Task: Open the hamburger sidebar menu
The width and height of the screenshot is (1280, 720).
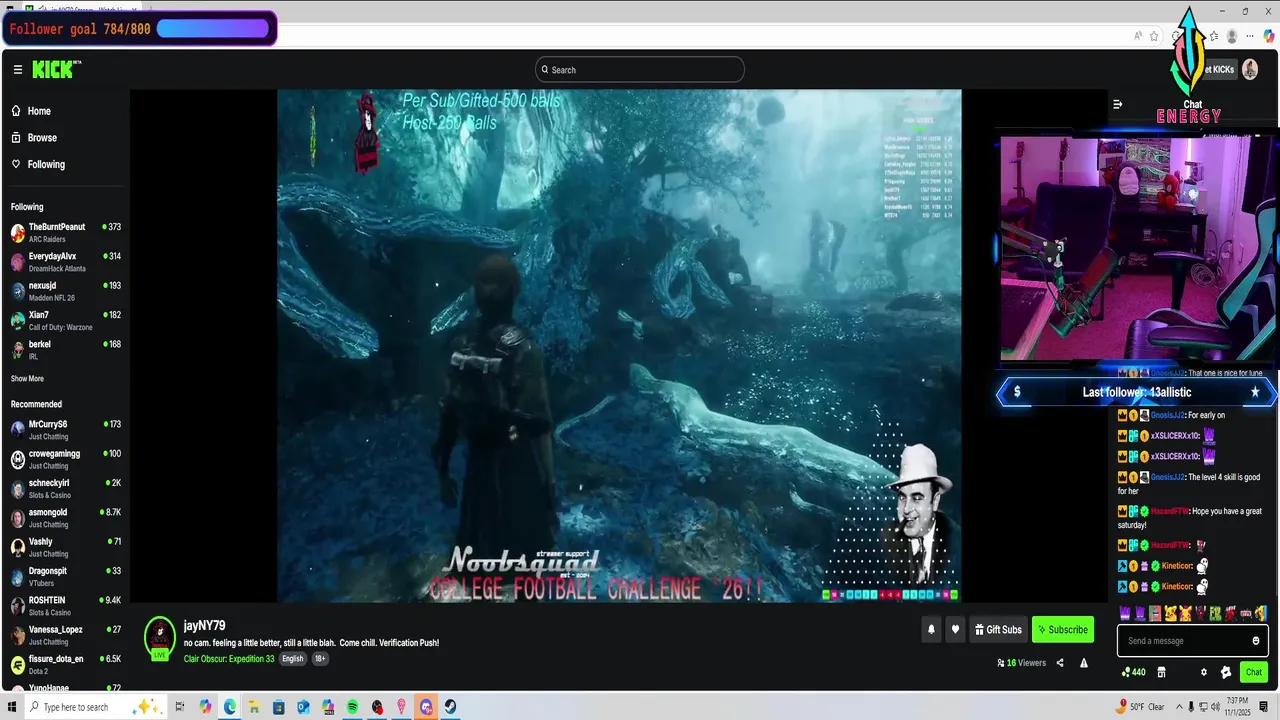Action: click(18, 69)
